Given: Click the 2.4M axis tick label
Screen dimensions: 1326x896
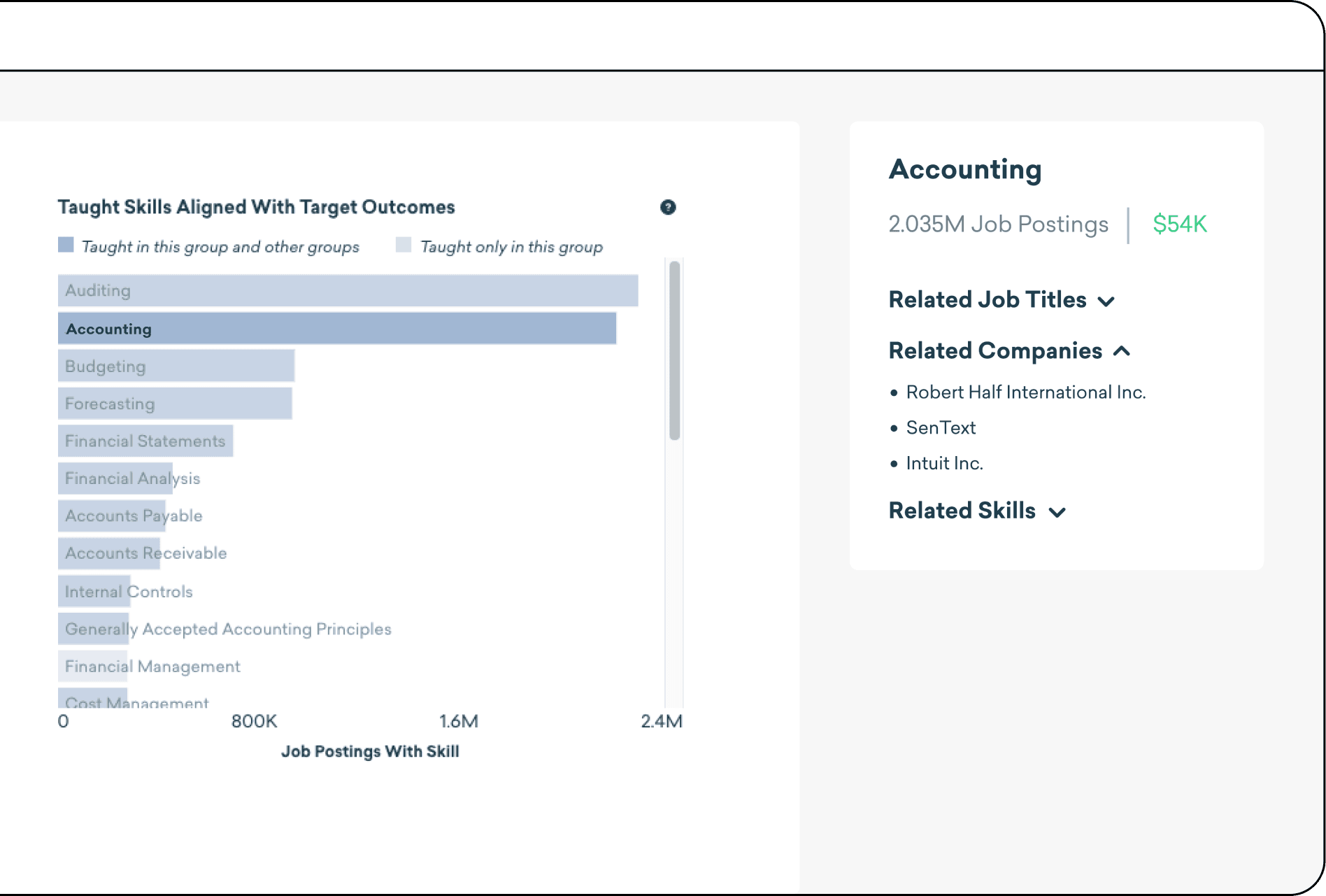Looking at the screenshot, I should (662, 721).
